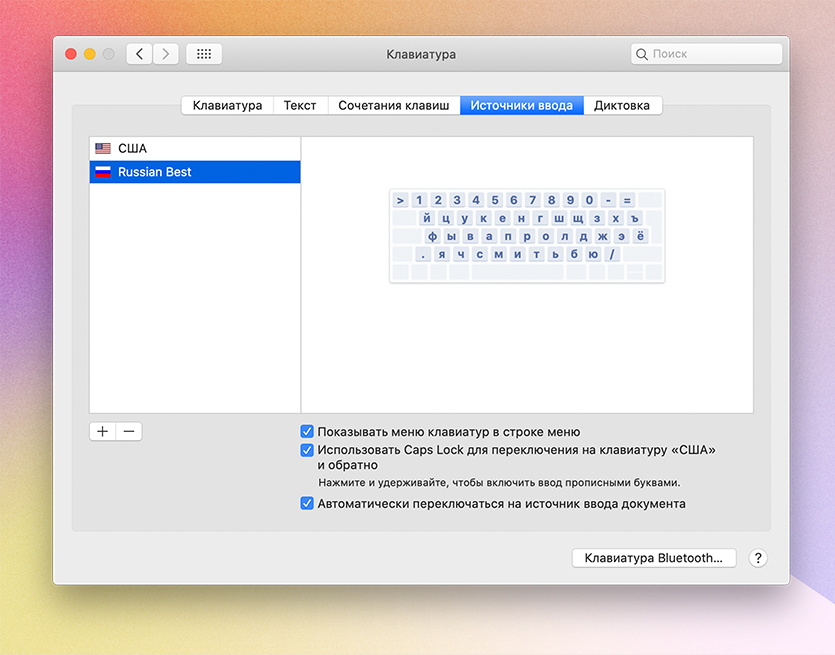This screenshot has height=655, width=835.
Task: Click the US flag icon next to США
Action: point(103,149)
